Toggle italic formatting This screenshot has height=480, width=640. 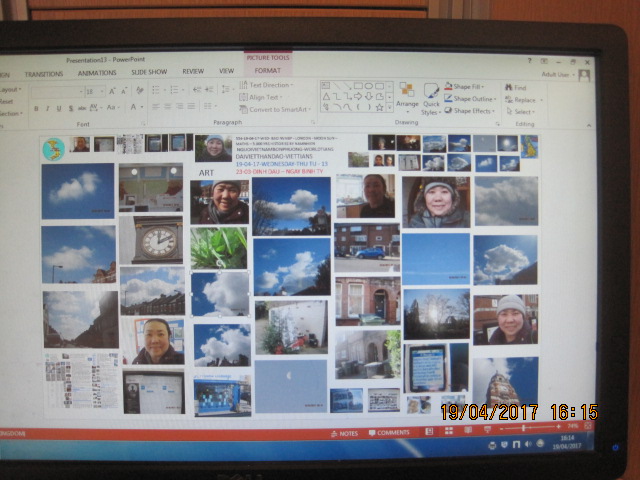coord(48,109)
